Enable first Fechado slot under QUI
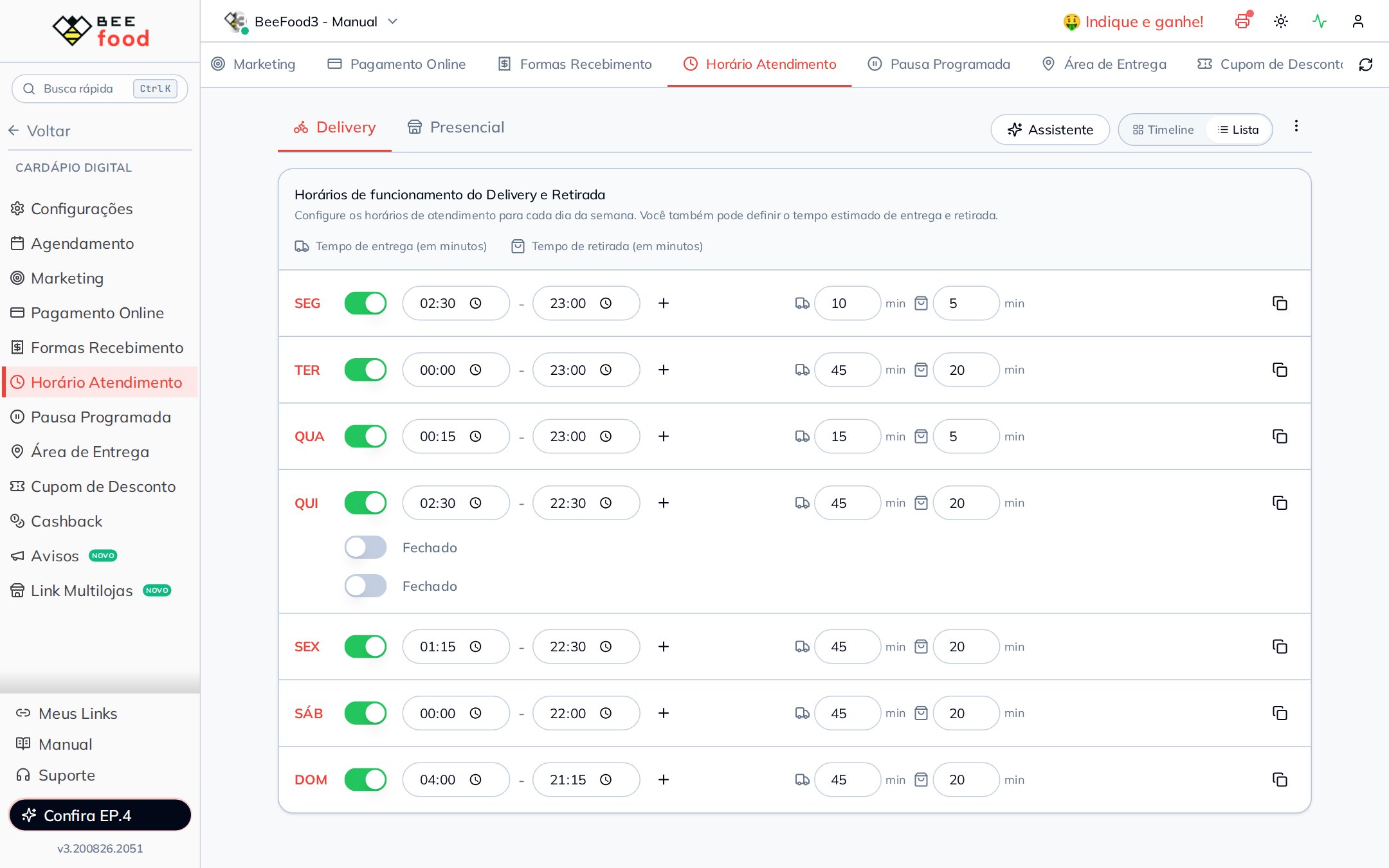Viewport: 1389px width, 868px height. coord(365,548)
